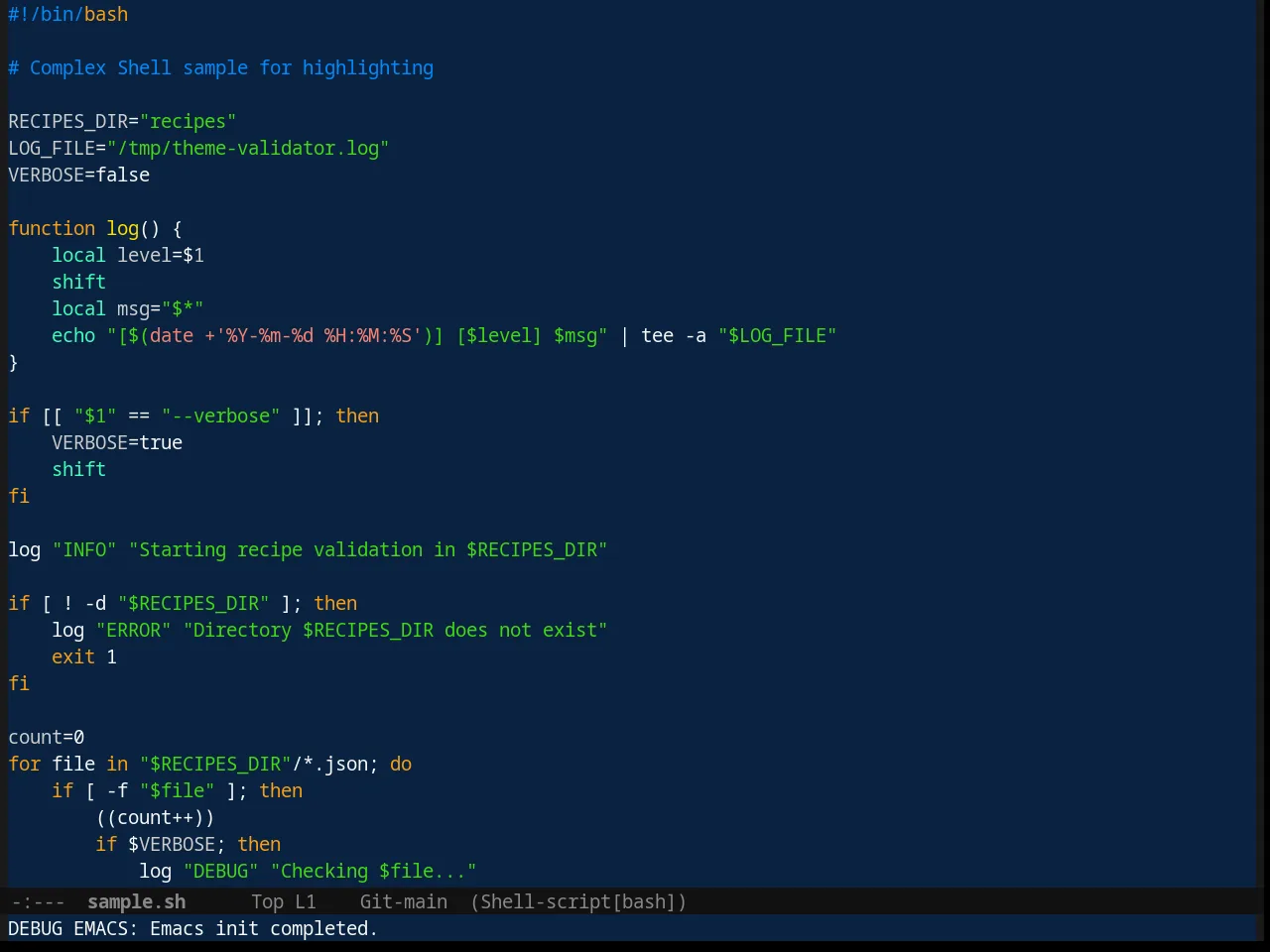Click the VERBOSE=true line
Viewport: 1270px width, 952px height.
click(117, 442)
